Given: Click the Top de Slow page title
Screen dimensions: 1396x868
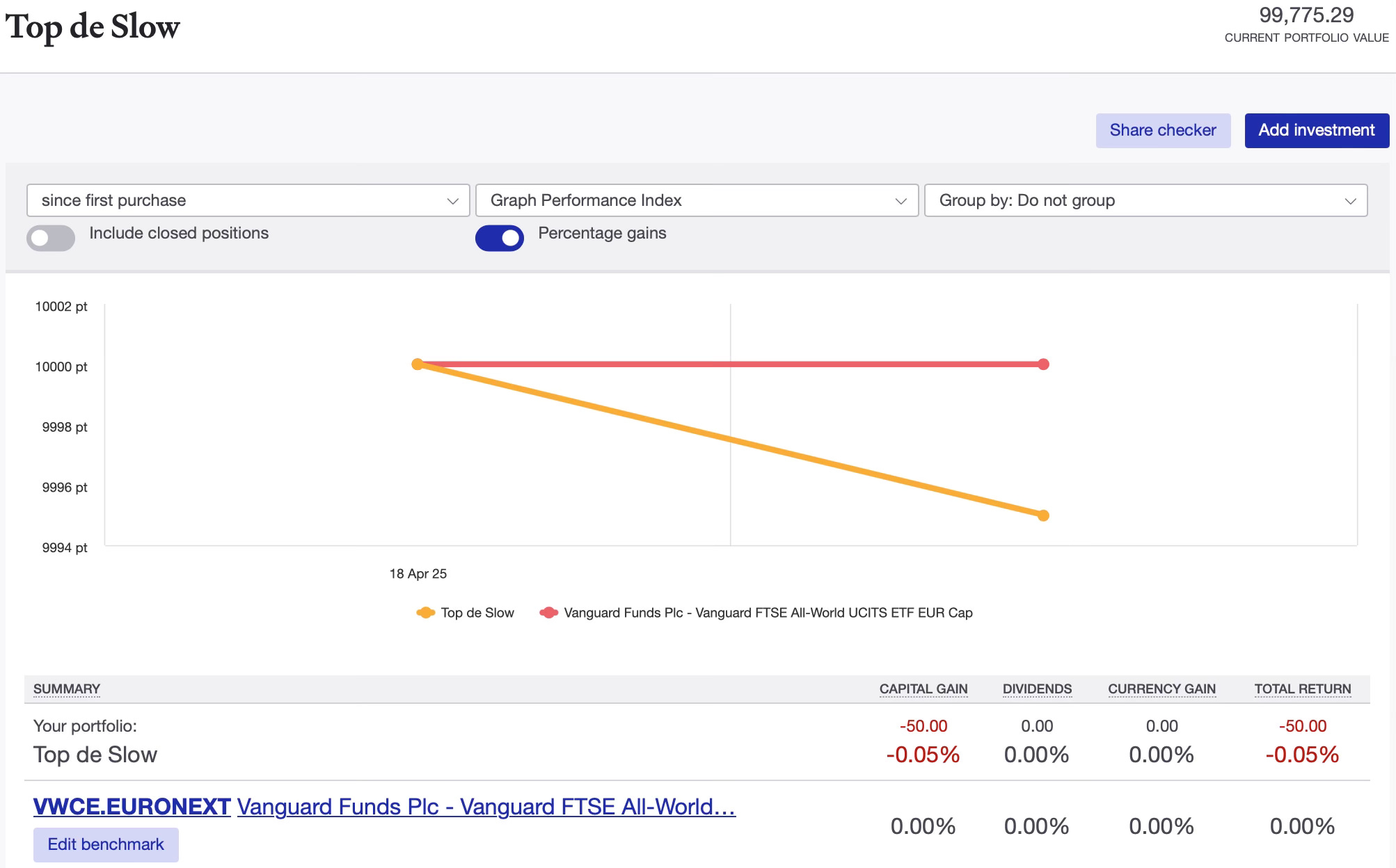Looking at the screenshot, I should point(93,27).
